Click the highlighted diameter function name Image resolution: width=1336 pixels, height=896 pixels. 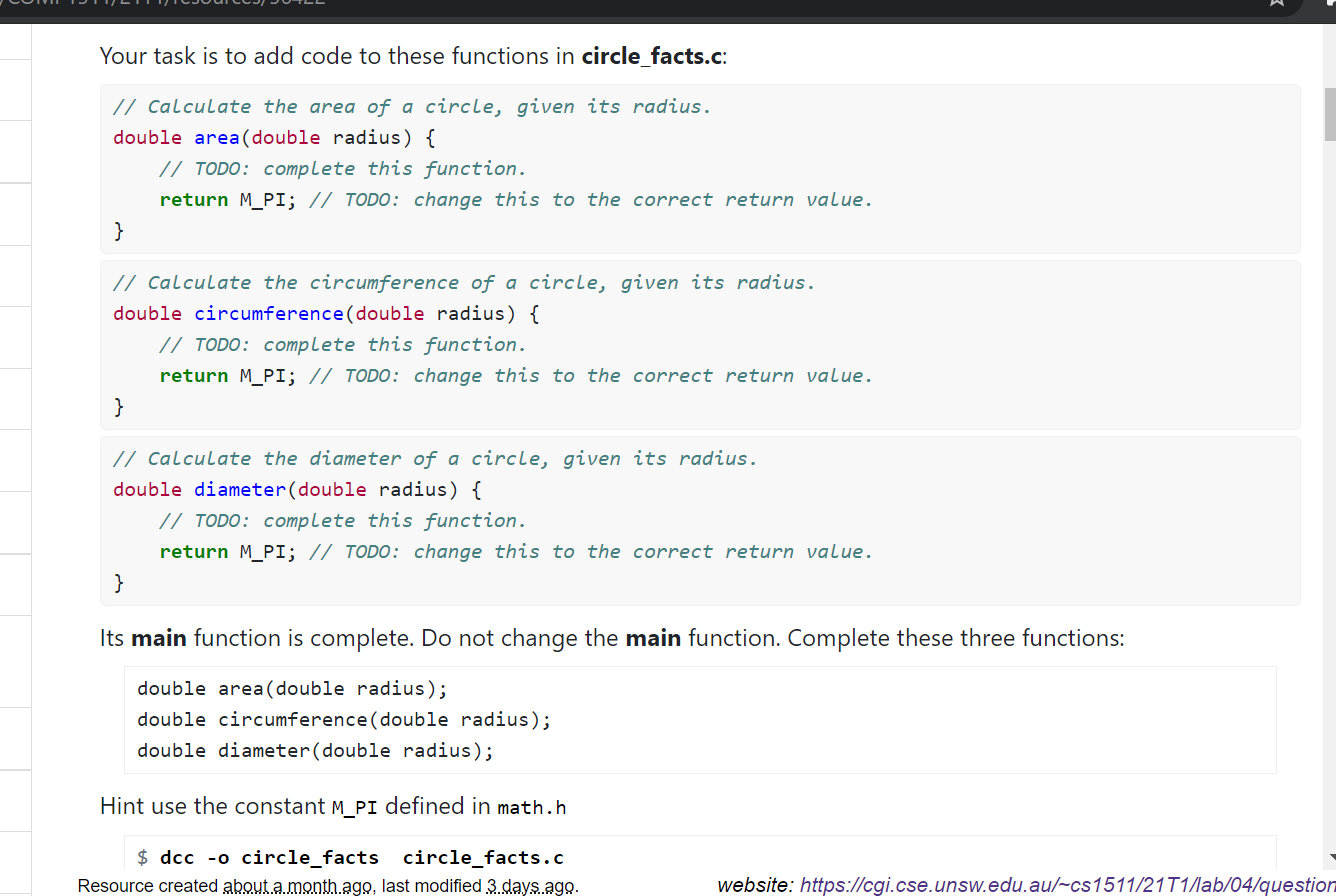[x=239, y=489]
